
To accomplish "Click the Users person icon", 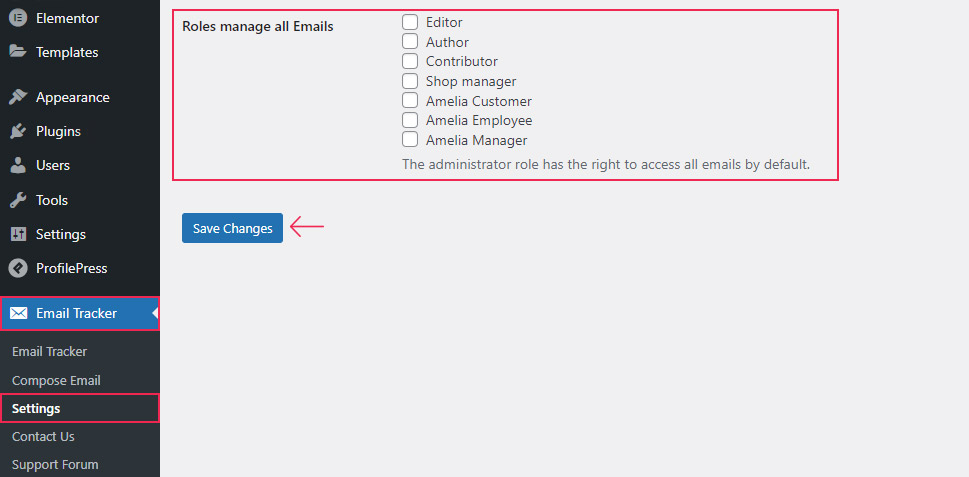I will point(18,165).
